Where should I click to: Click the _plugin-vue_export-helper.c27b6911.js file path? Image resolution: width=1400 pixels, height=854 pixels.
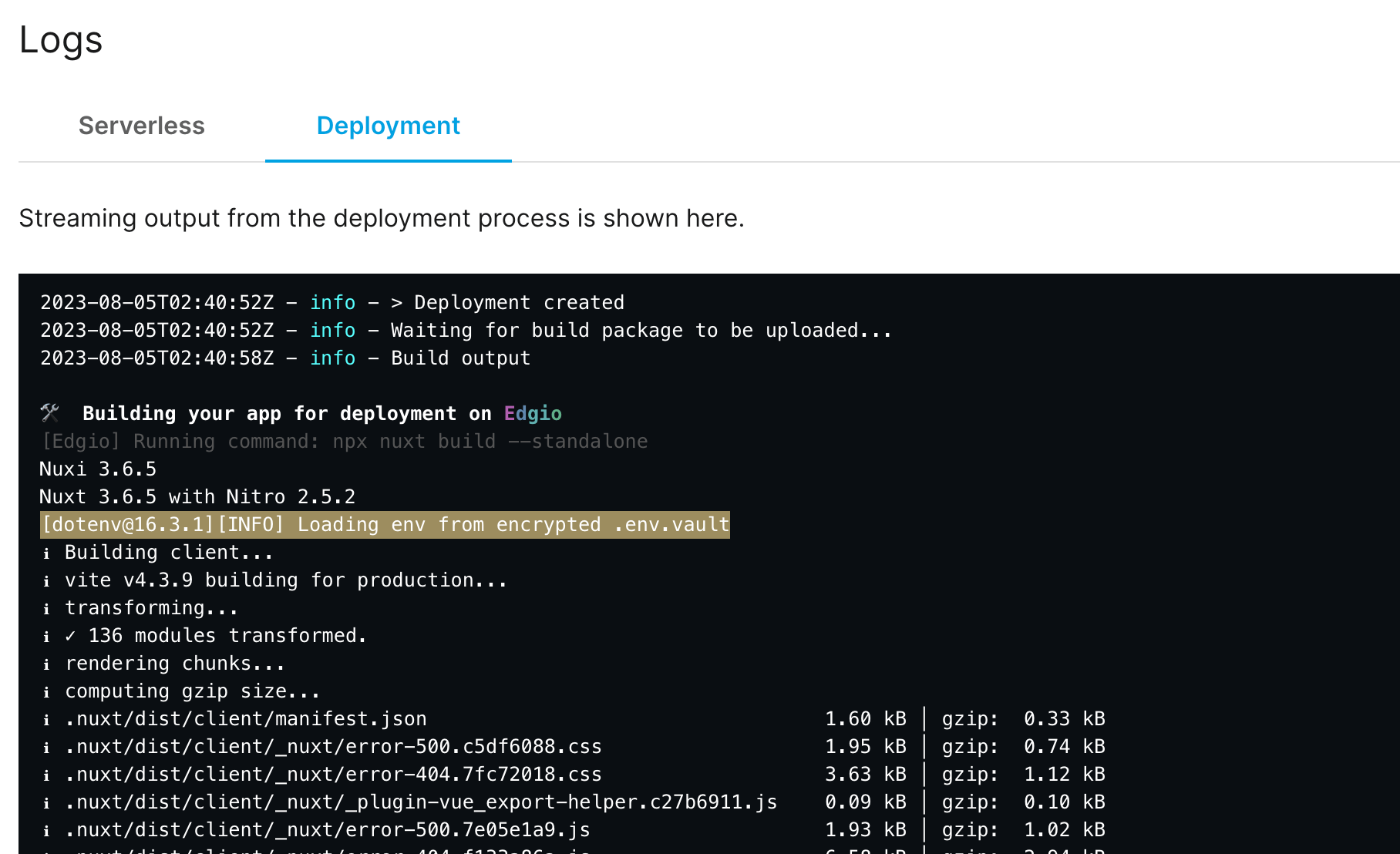point(421,802)
